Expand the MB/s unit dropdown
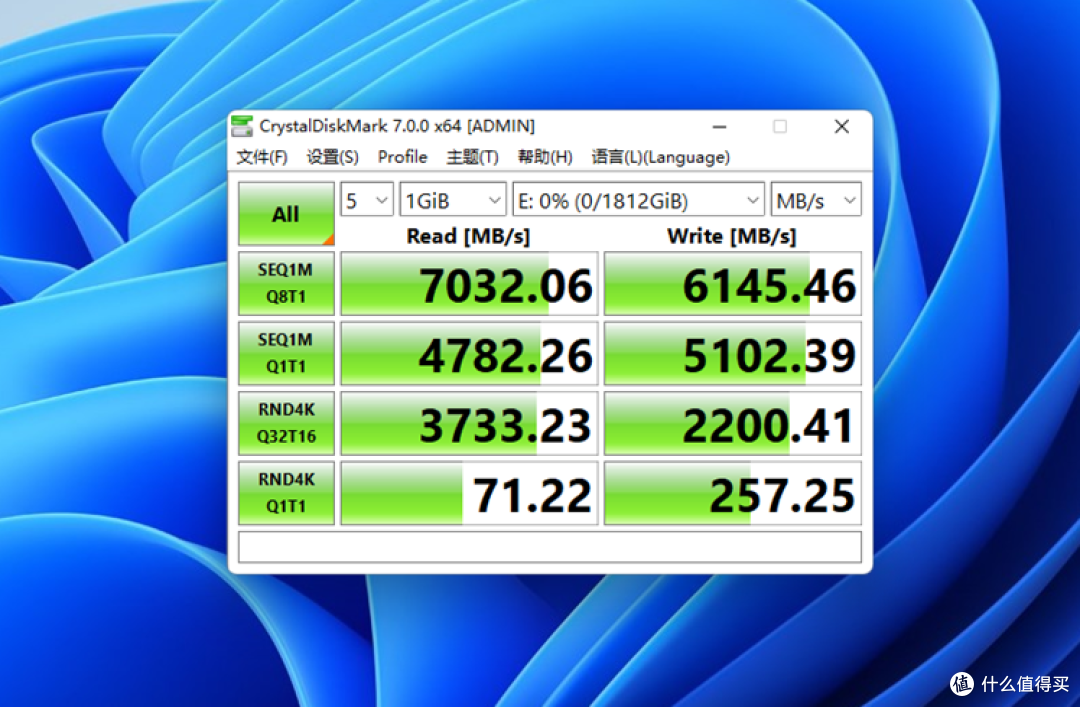1080x707 pixels. coord(816,201)
